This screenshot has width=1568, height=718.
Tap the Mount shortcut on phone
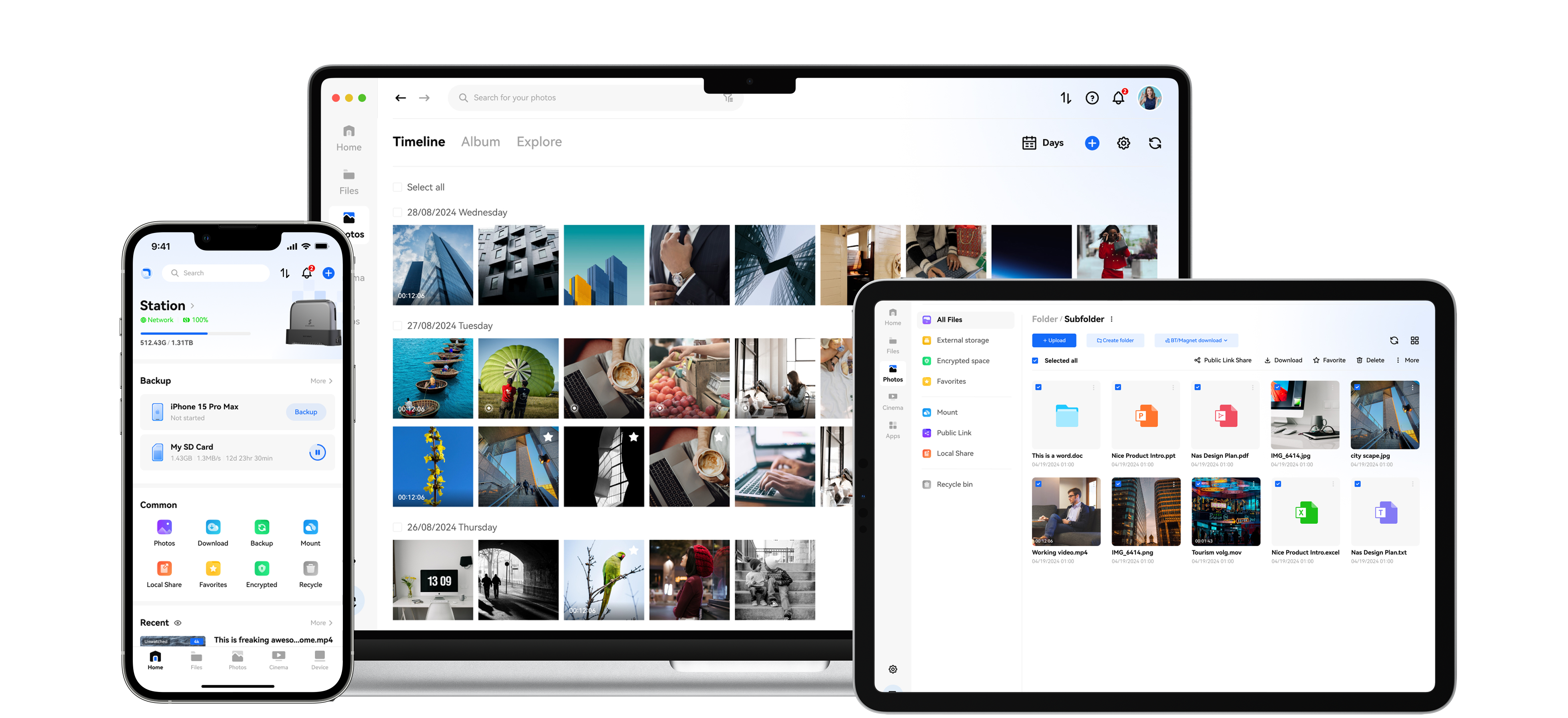pos(310,533)
